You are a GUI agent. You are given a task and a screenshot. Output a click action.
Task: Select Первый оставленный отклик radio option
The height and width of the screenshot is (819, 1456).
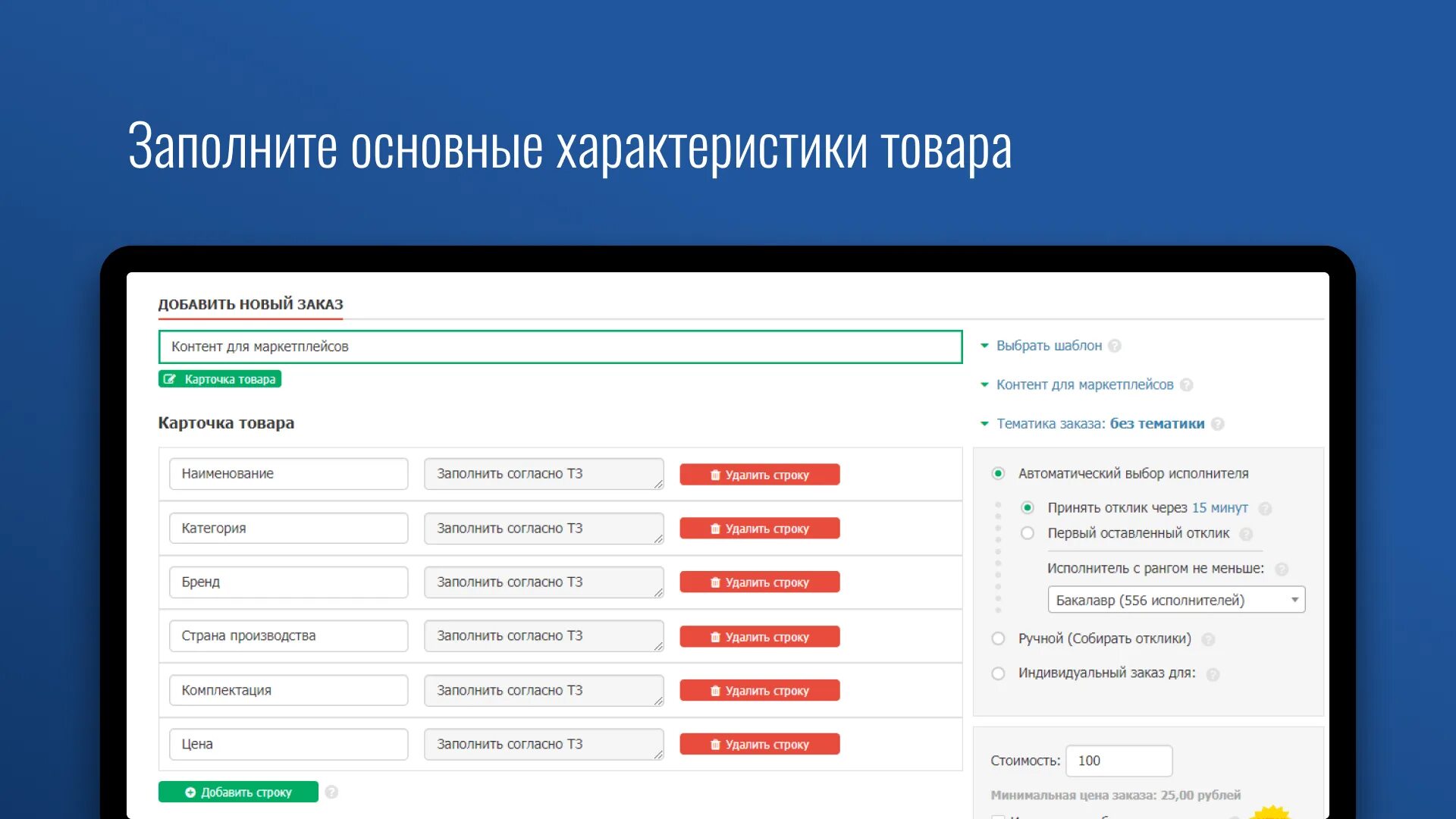click(1028, 533)
